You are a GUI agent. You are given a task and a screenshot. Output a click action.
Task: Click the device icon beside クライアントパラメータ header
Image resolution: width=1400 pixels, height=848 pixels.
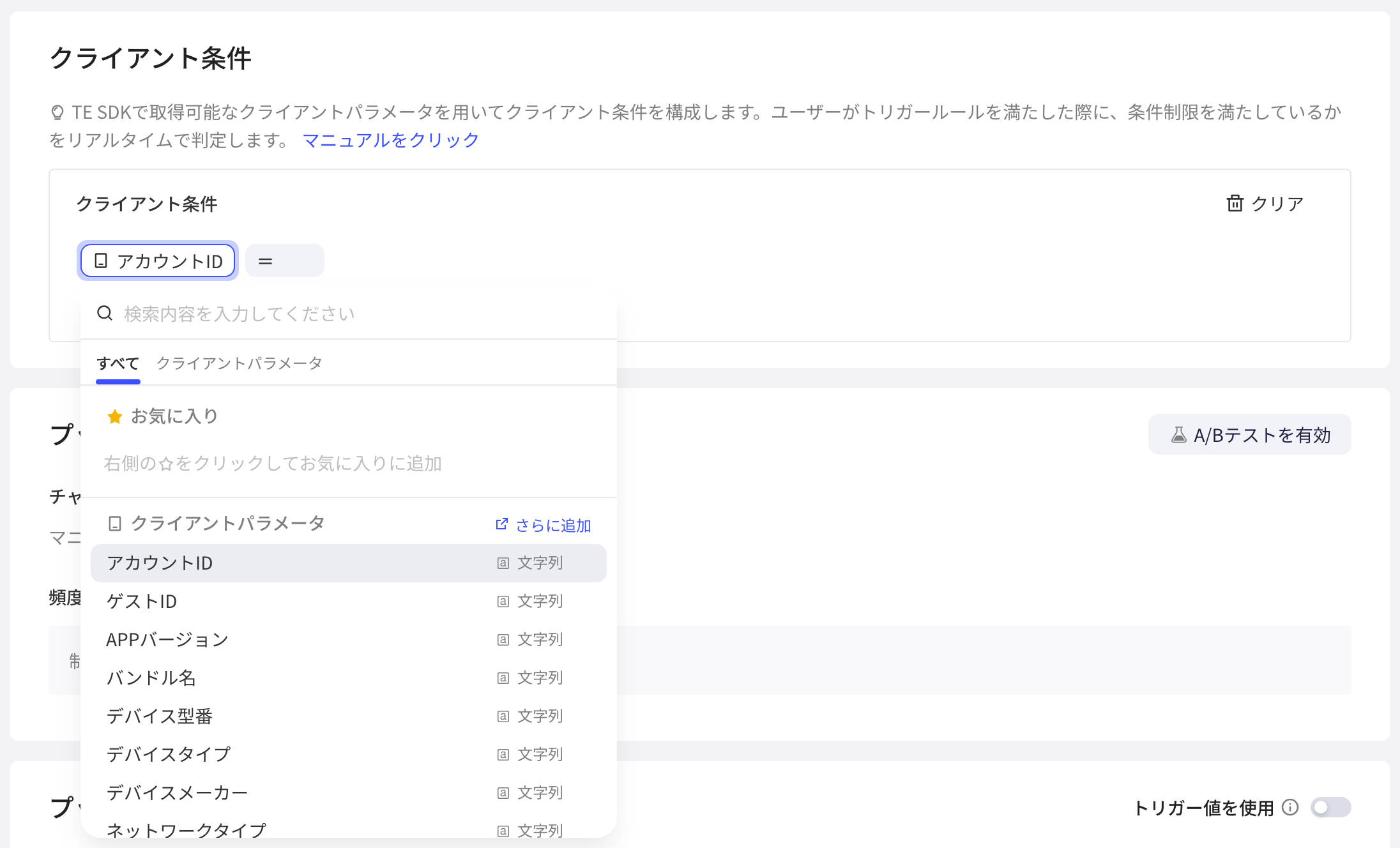(x=115, y=524)
